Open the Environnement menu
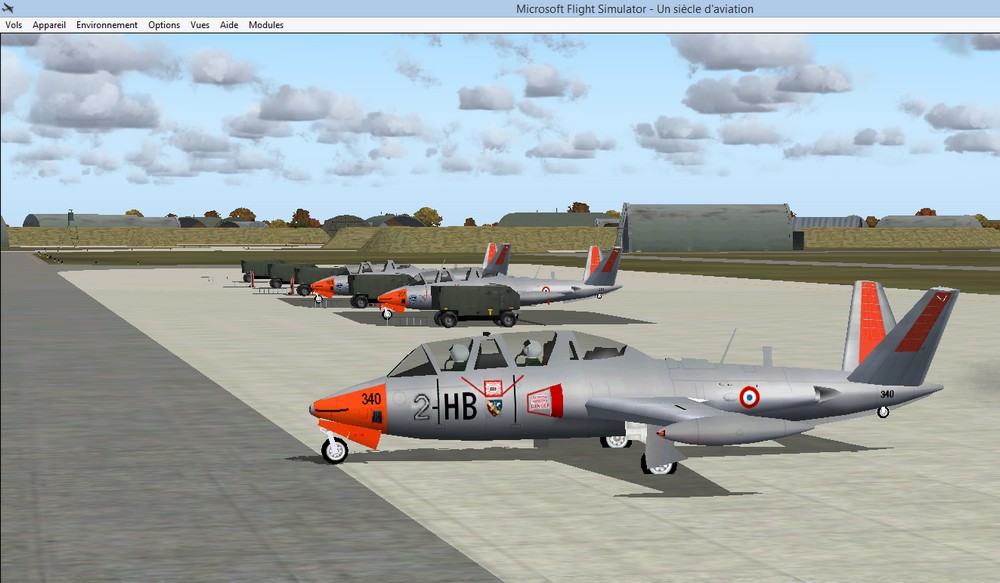This screenshot has width=1000, height=583. (107, 25)
